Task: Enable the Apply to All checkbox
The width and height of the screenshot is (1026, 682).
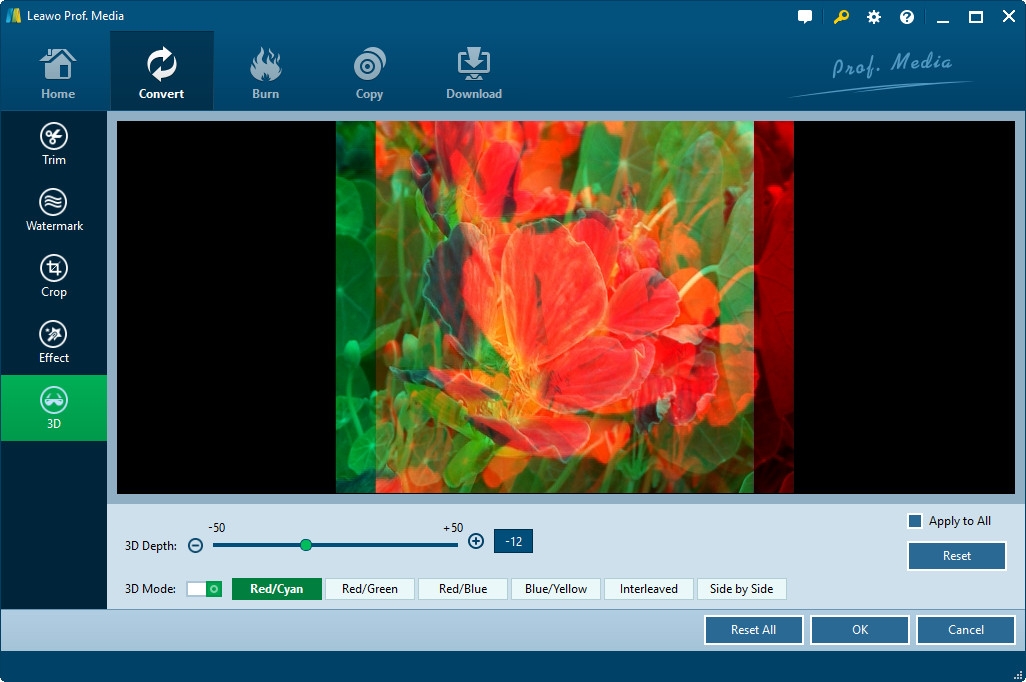Action: tap(914, 521)
